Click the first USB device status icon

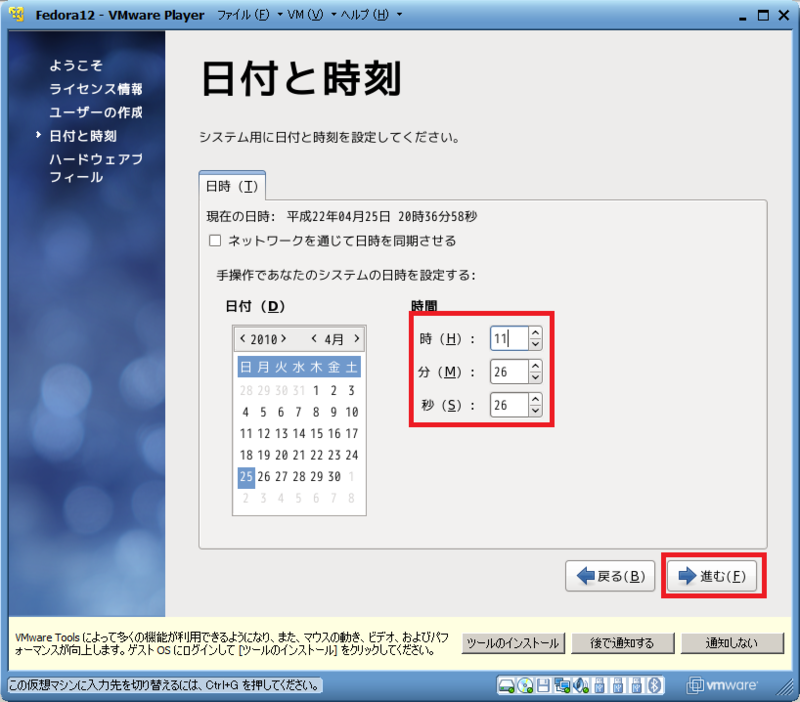[x=600, y=686]
